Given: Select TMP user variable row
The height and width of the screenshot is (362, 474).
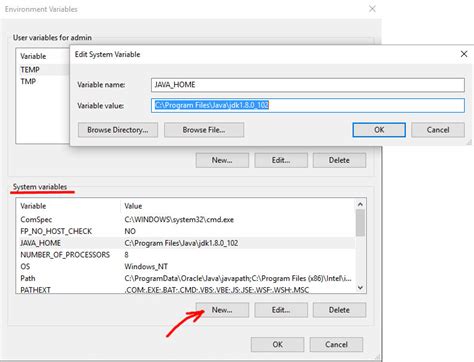Looking at the screenshot, I should [x=43, y=81].
